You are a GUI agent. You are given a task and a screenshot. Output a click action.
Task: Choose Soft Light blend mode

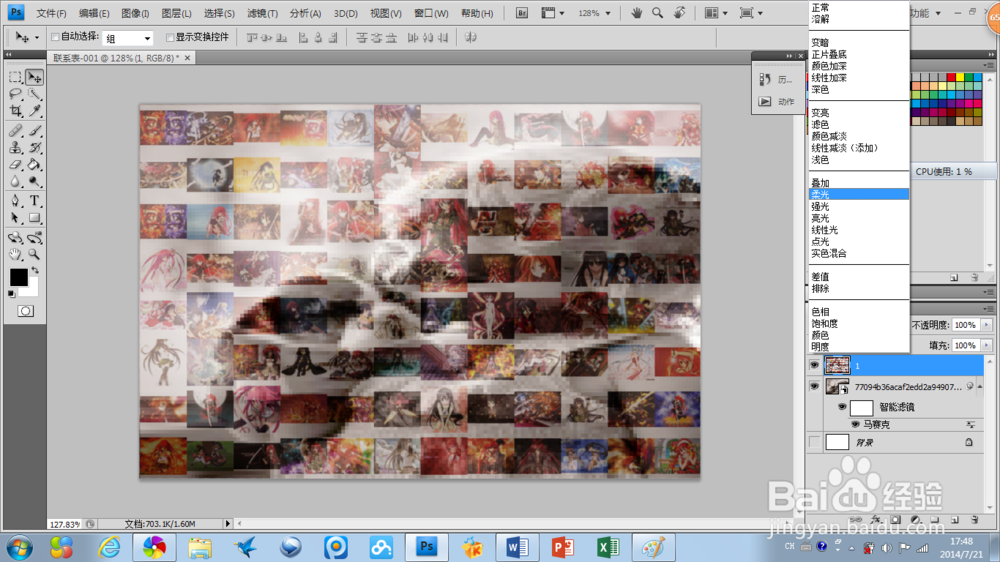858,195
